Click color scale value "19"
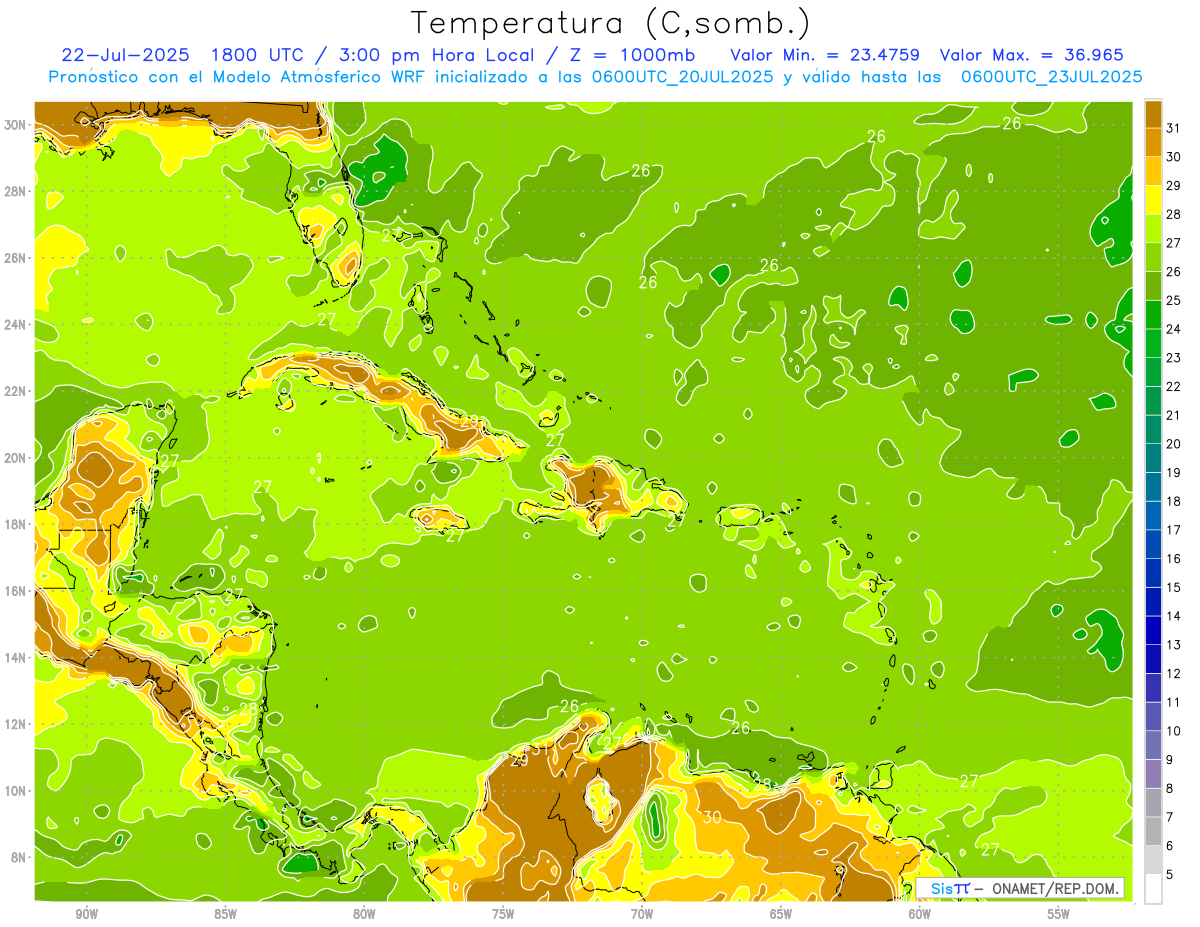Viewport: 1200px width, 927px height. tap(1174, 472)
